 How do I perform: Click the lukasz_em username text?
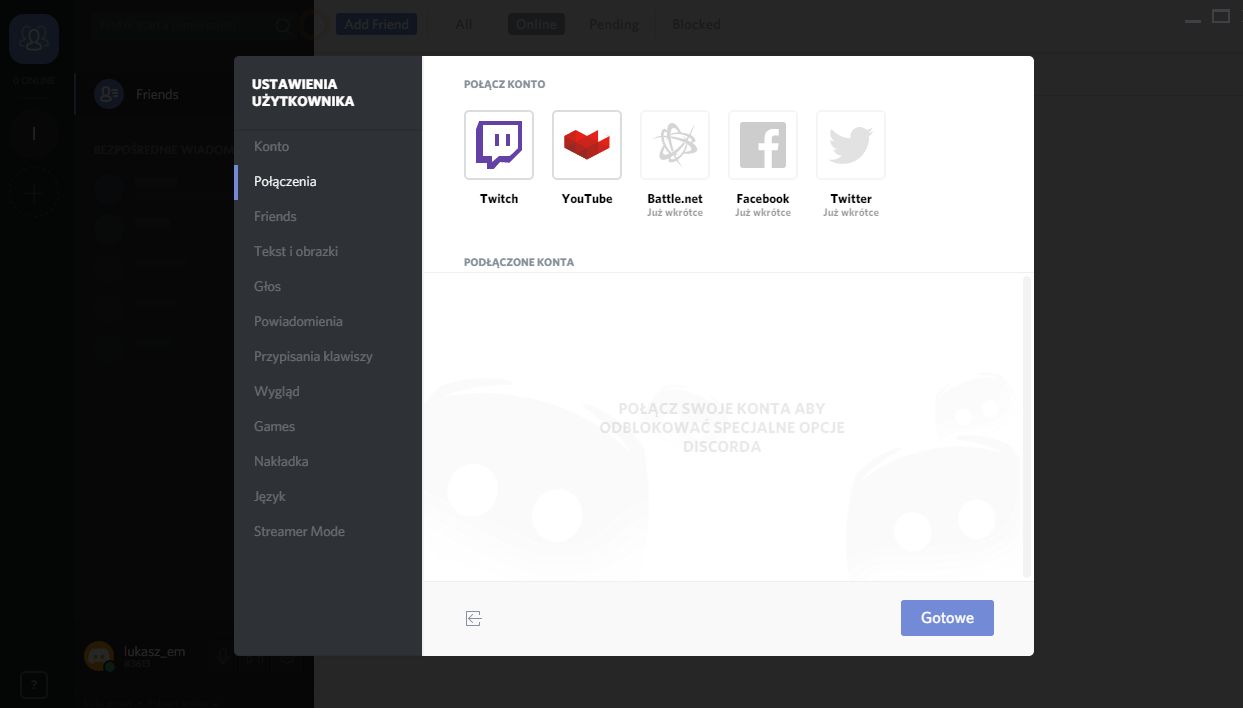tap(154, 651)
